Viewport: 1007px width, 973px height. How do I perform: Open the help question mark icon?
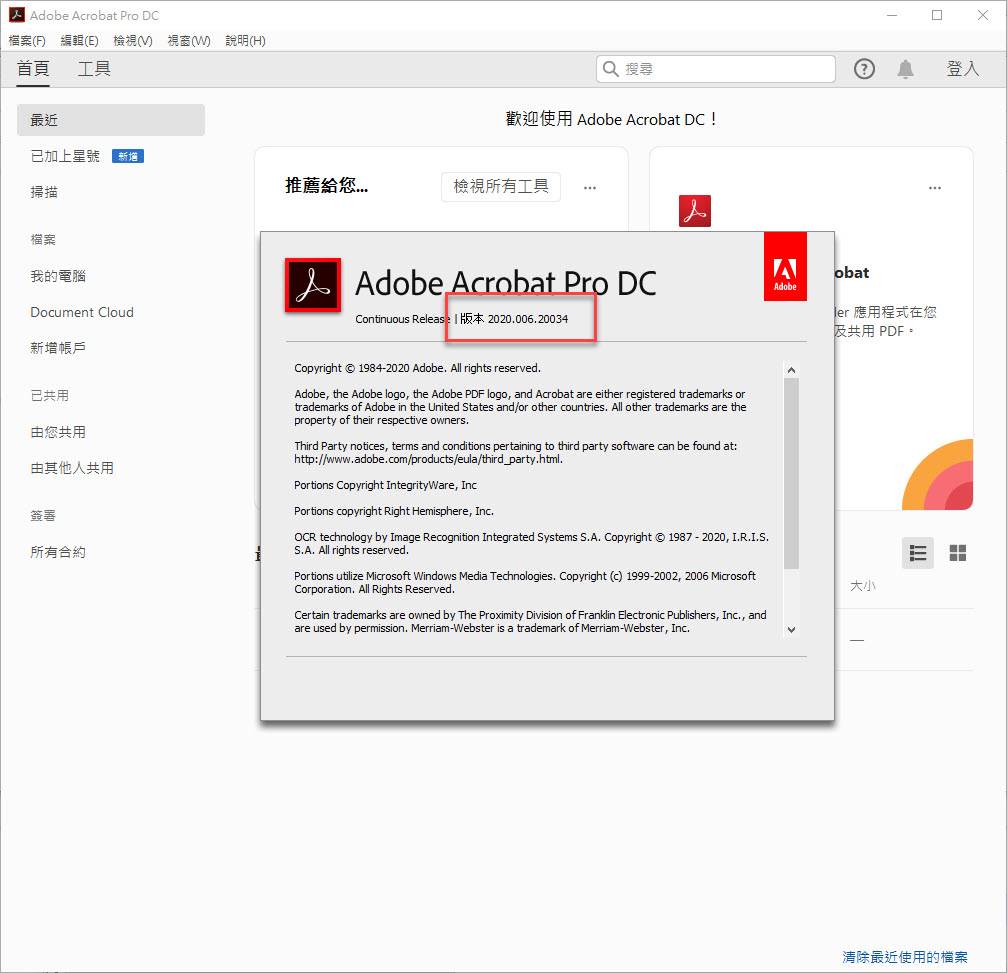[864, 69]
